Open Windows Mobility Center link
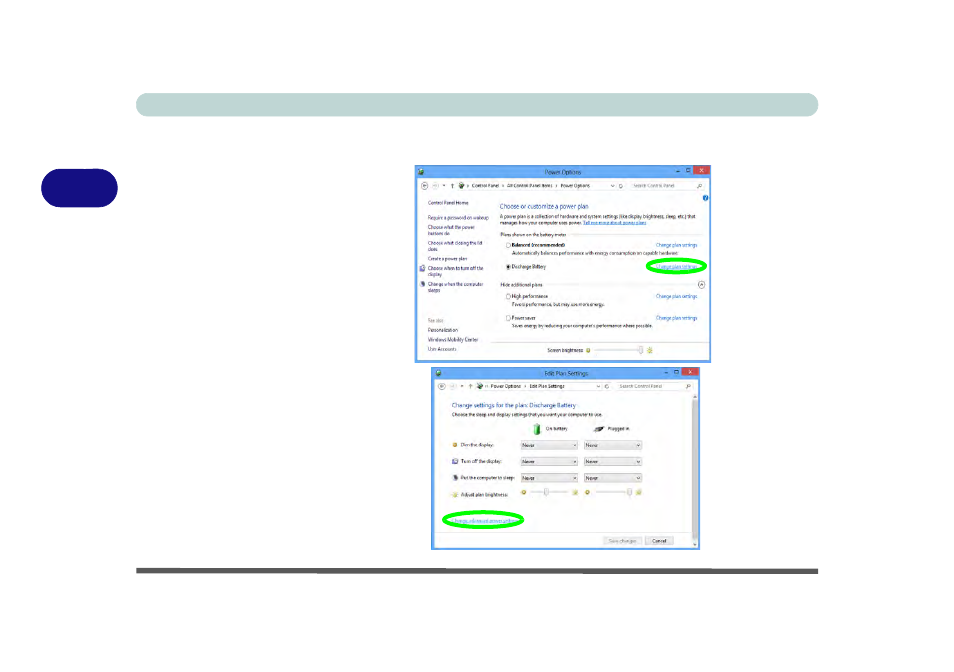This screenshot has width=954, height=672. pyautogui.click(x=453, y=340)
